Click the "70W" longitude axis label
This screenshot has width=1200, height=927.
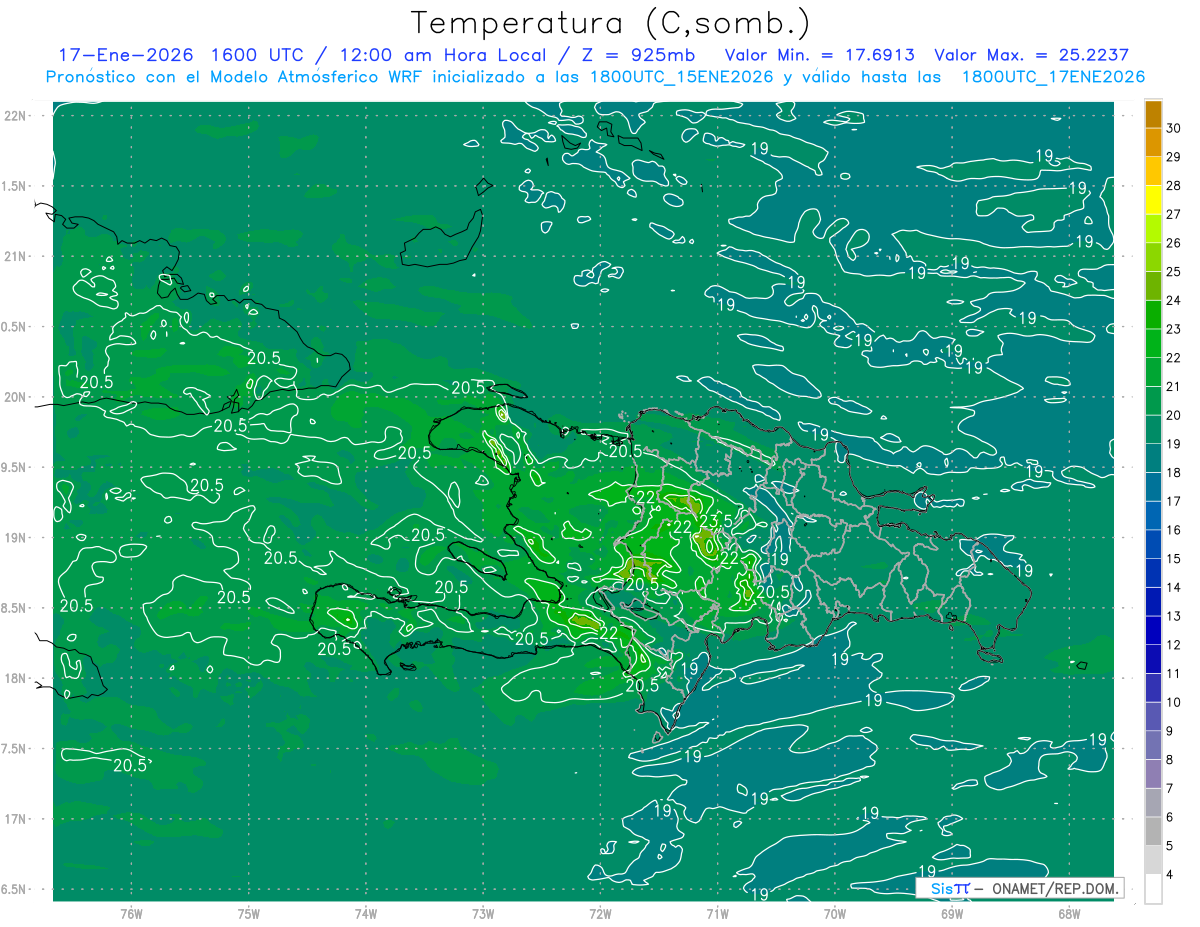(834, 913)
